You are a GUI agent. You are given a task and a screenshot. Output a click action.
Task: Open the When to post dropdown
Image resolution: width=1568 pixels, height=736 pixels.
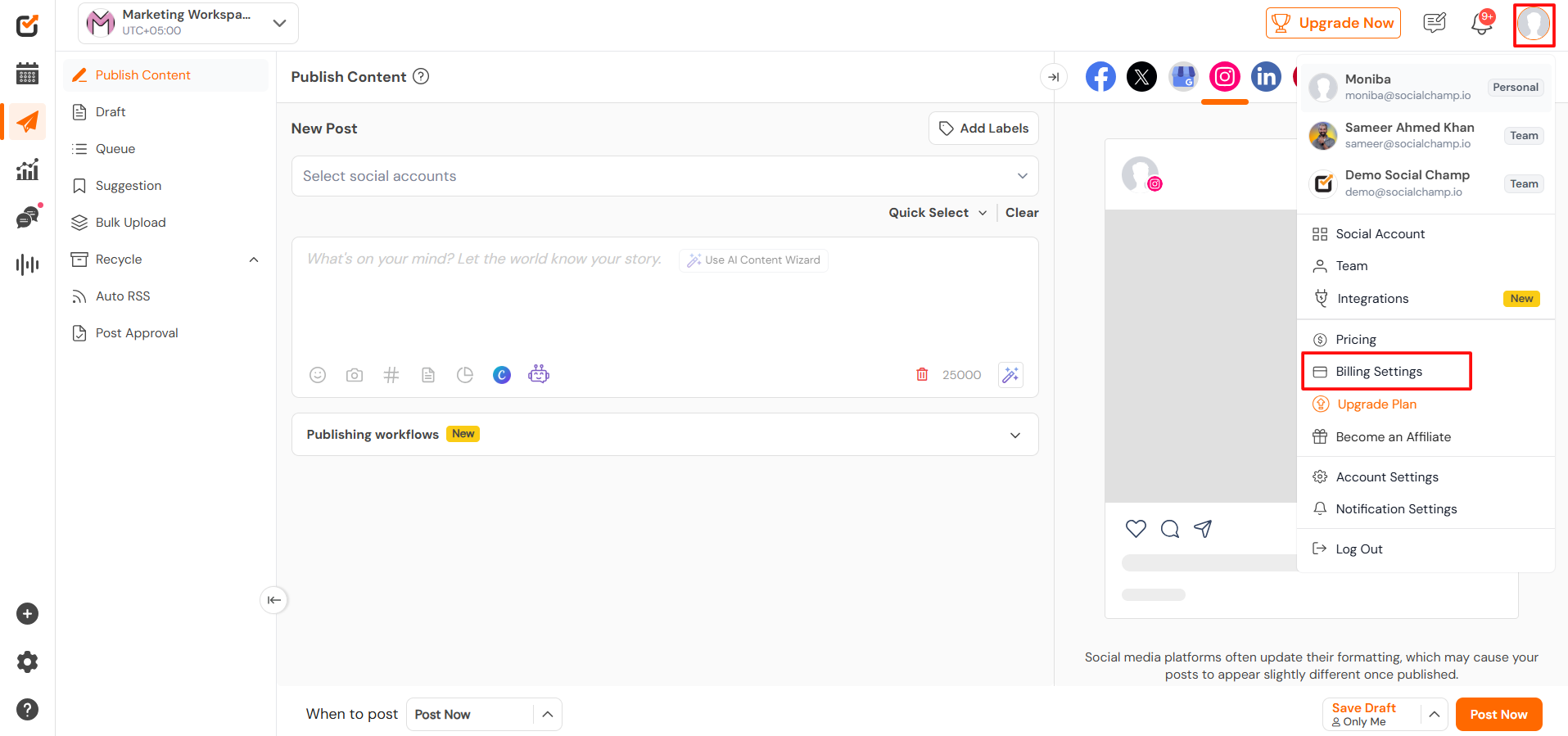[x=483, y=715]
